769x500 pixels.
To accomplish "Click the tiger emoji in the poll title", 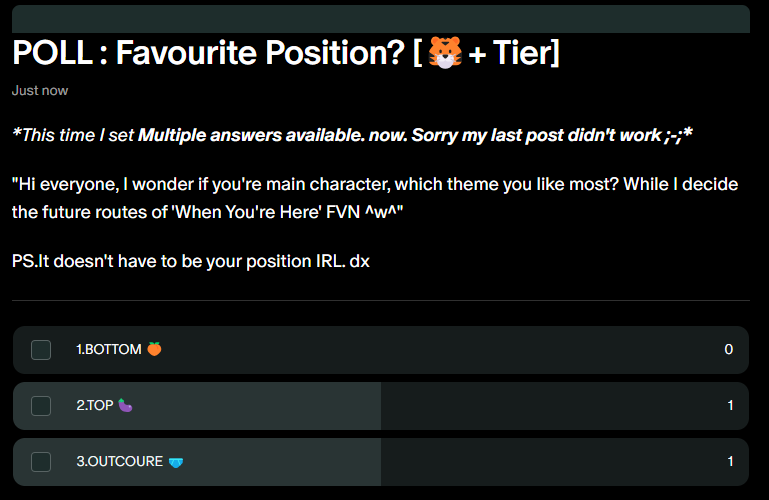I will (441, 53).
